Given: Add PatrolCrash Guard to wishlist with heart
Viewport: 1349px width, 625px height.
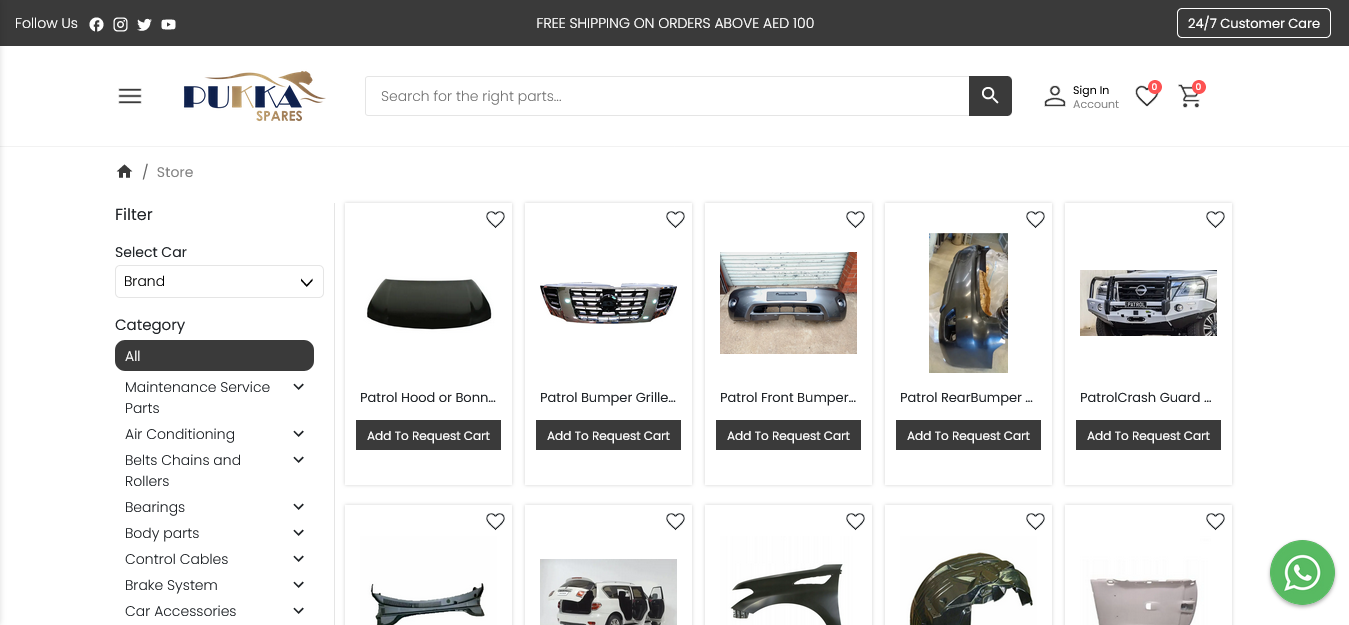Looking at the screenshot, I should [x=1215, y=220].
